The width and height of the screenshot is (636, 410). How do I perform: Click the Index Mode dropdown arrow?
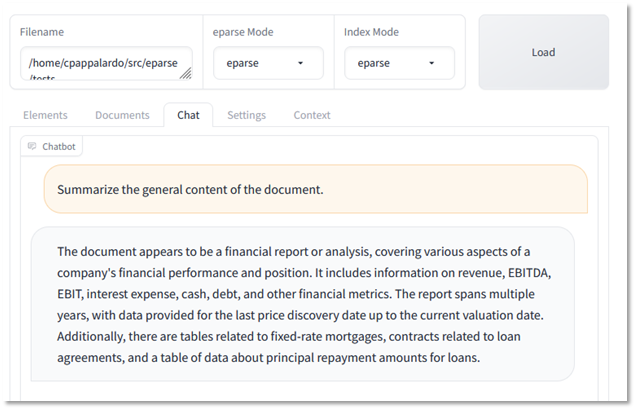pyautogui.click(x=432, y=63)
